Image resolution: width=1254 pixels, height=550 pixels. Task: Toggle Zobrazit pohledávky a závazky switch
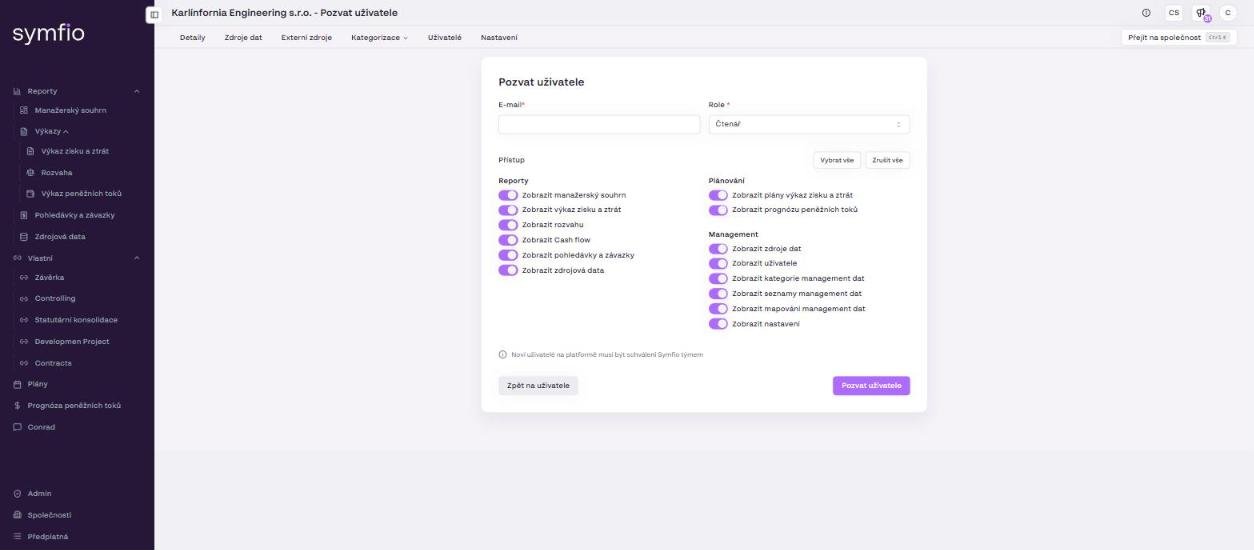pyautogui.click(x=508, y=255)
